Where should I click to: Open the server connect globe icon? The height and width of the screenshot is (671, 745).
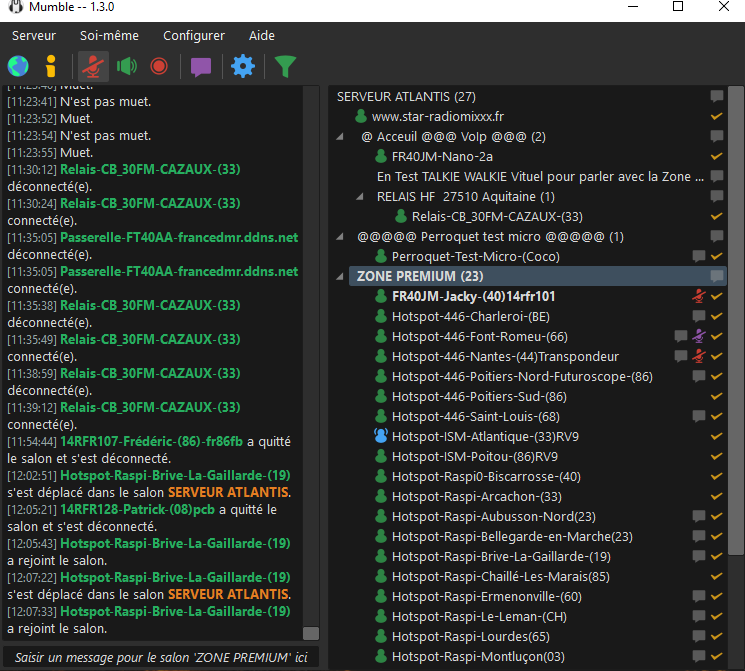tap(18, 66)
